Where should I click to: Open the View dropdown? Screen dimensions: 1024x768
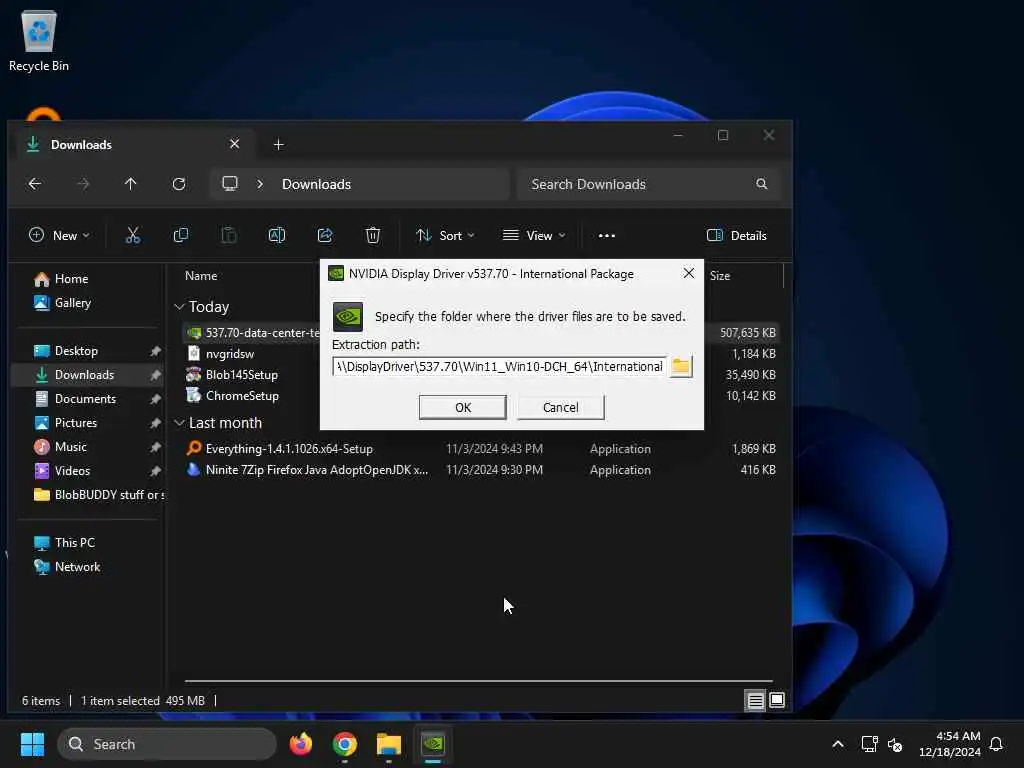534,236
